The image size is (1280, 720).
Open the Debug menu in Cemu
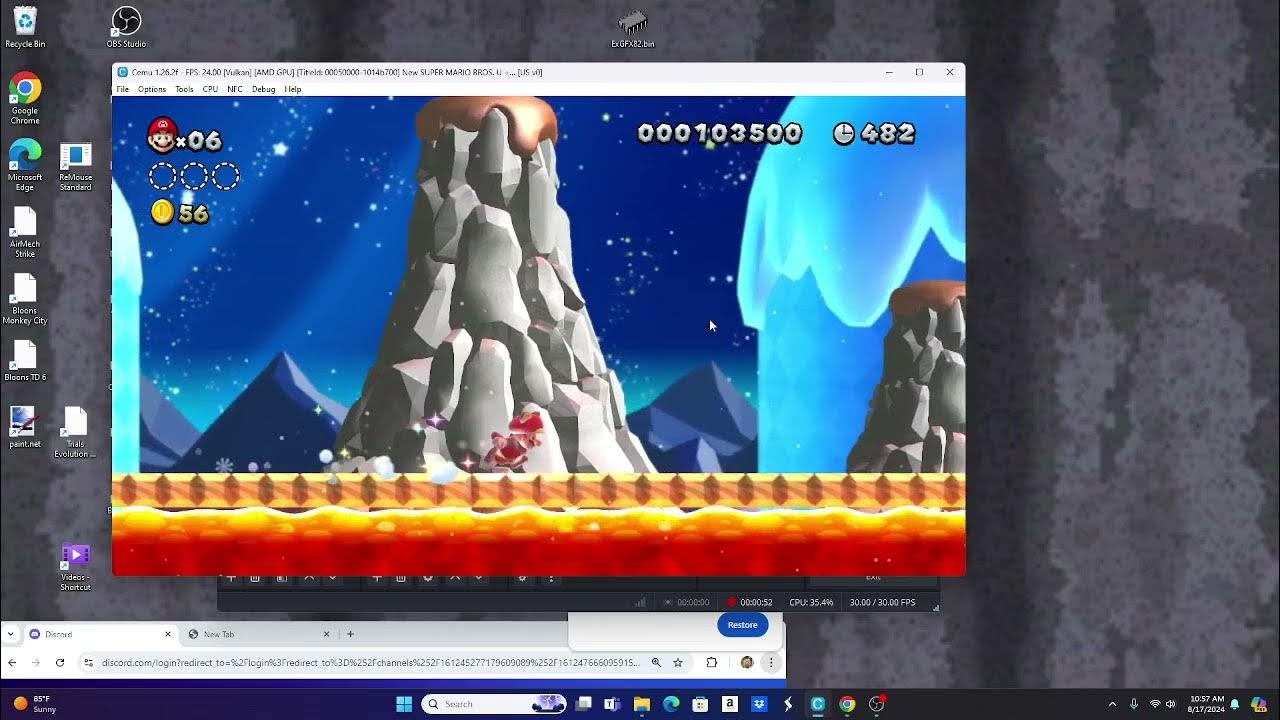coord(263,89)
